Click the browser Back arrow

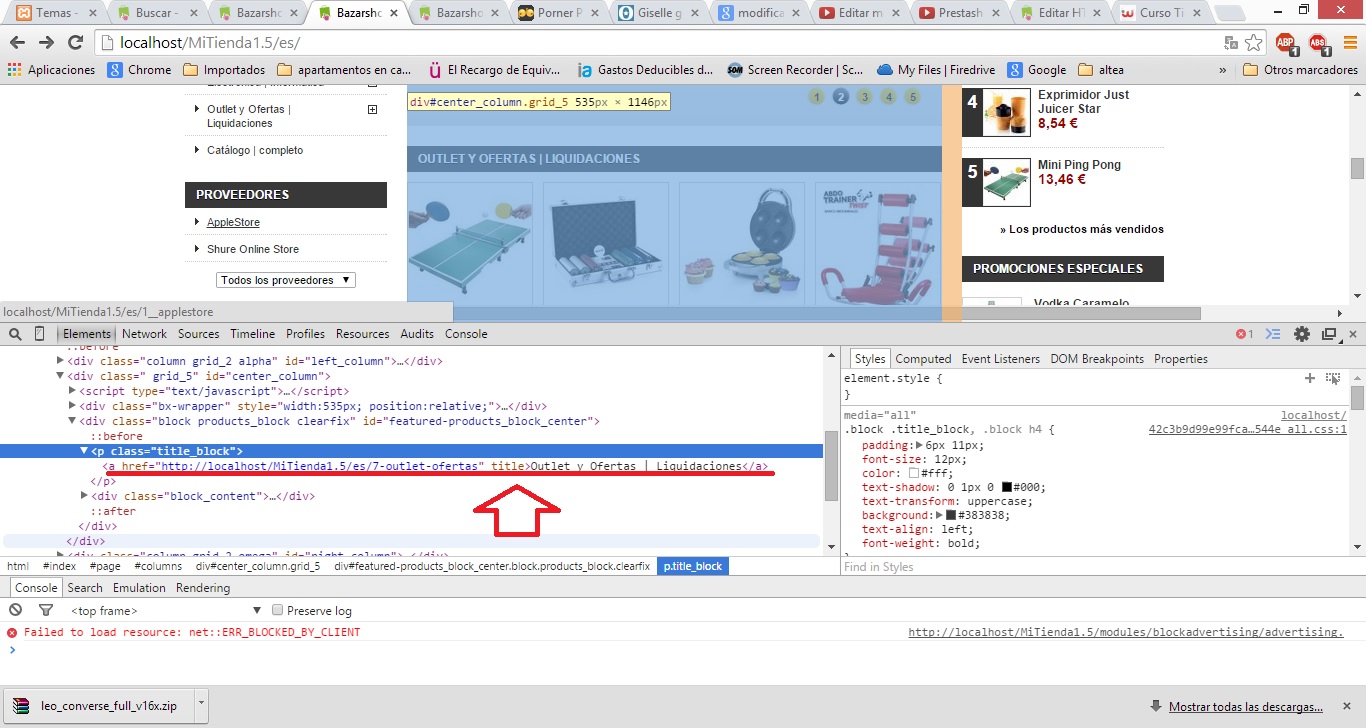click(19, 43)
